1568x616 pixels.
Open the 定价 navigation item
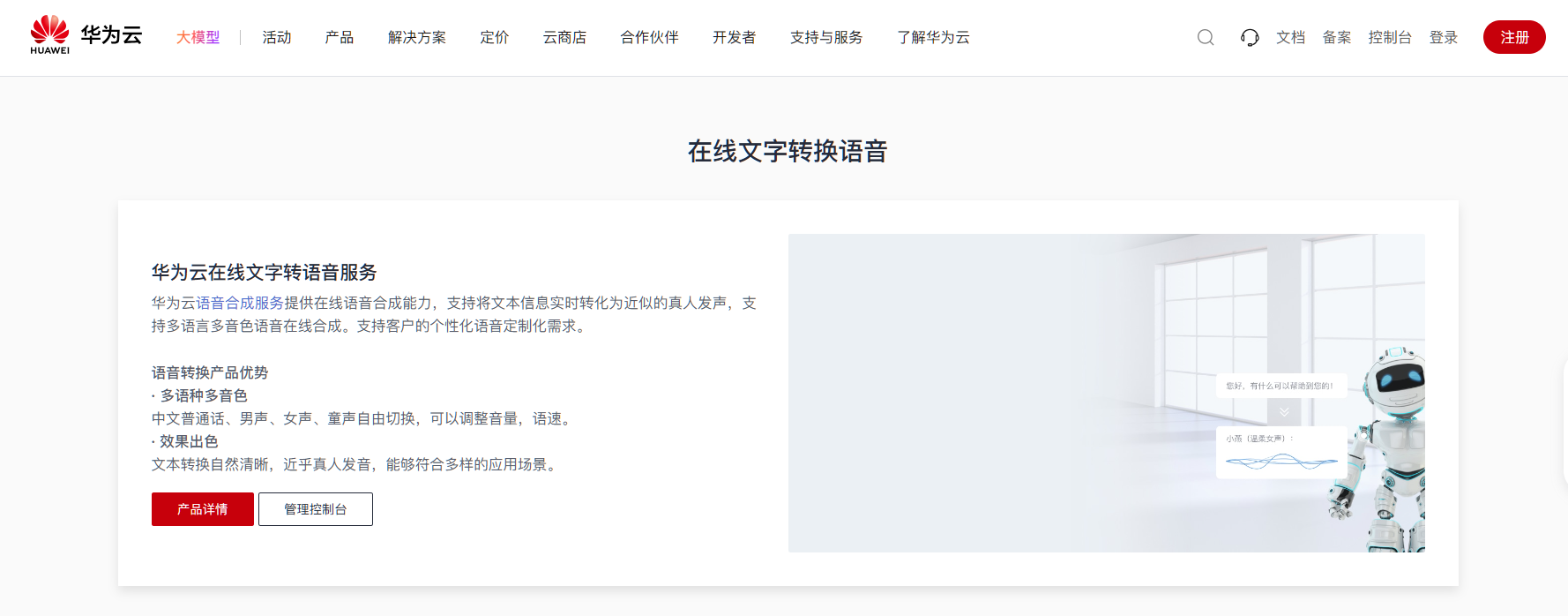(x=495, y=37)
